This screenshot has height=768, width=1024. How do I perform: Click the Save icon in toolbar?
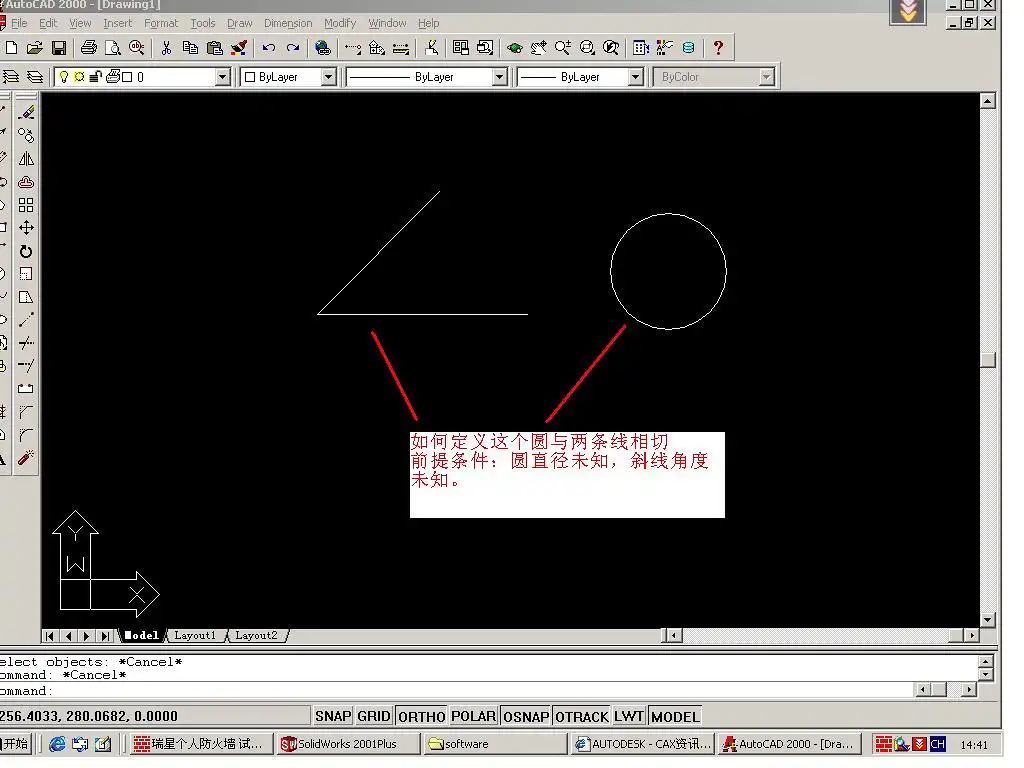(59, 47)
